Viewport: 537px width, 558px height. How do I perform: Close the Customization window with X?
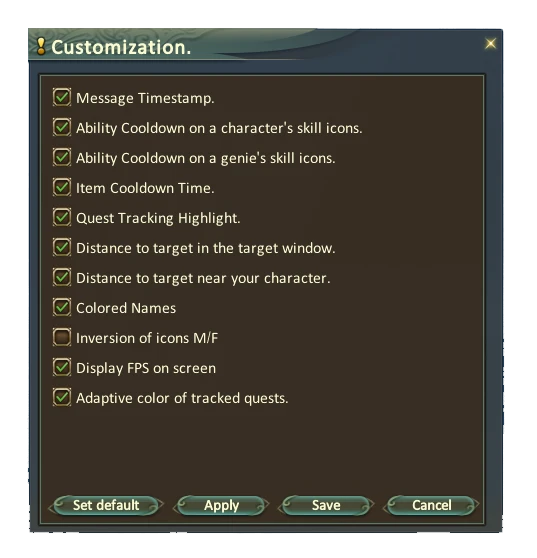(490, 44)
